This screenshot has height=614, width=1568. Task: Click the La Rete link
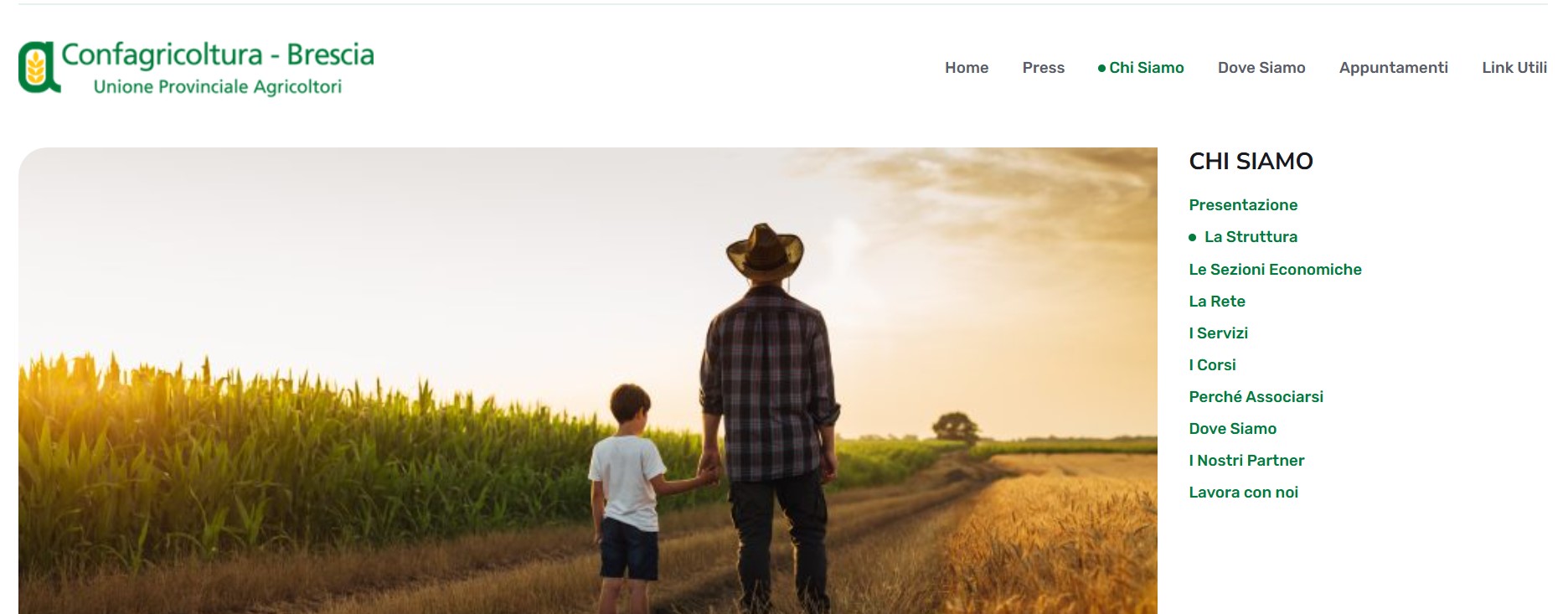1217,302
